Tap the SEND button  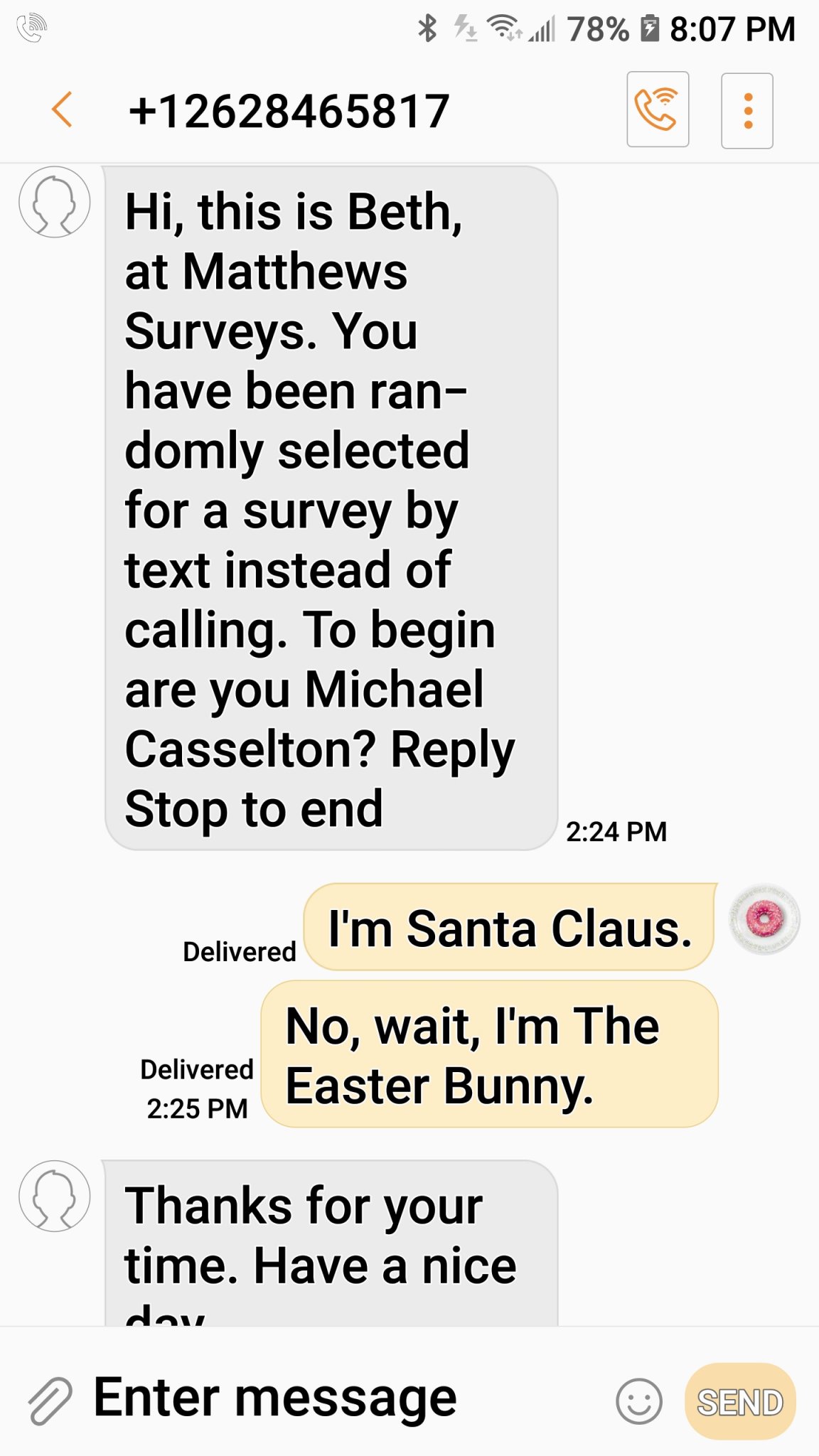pyautogui.click(x=740, y=1401)
